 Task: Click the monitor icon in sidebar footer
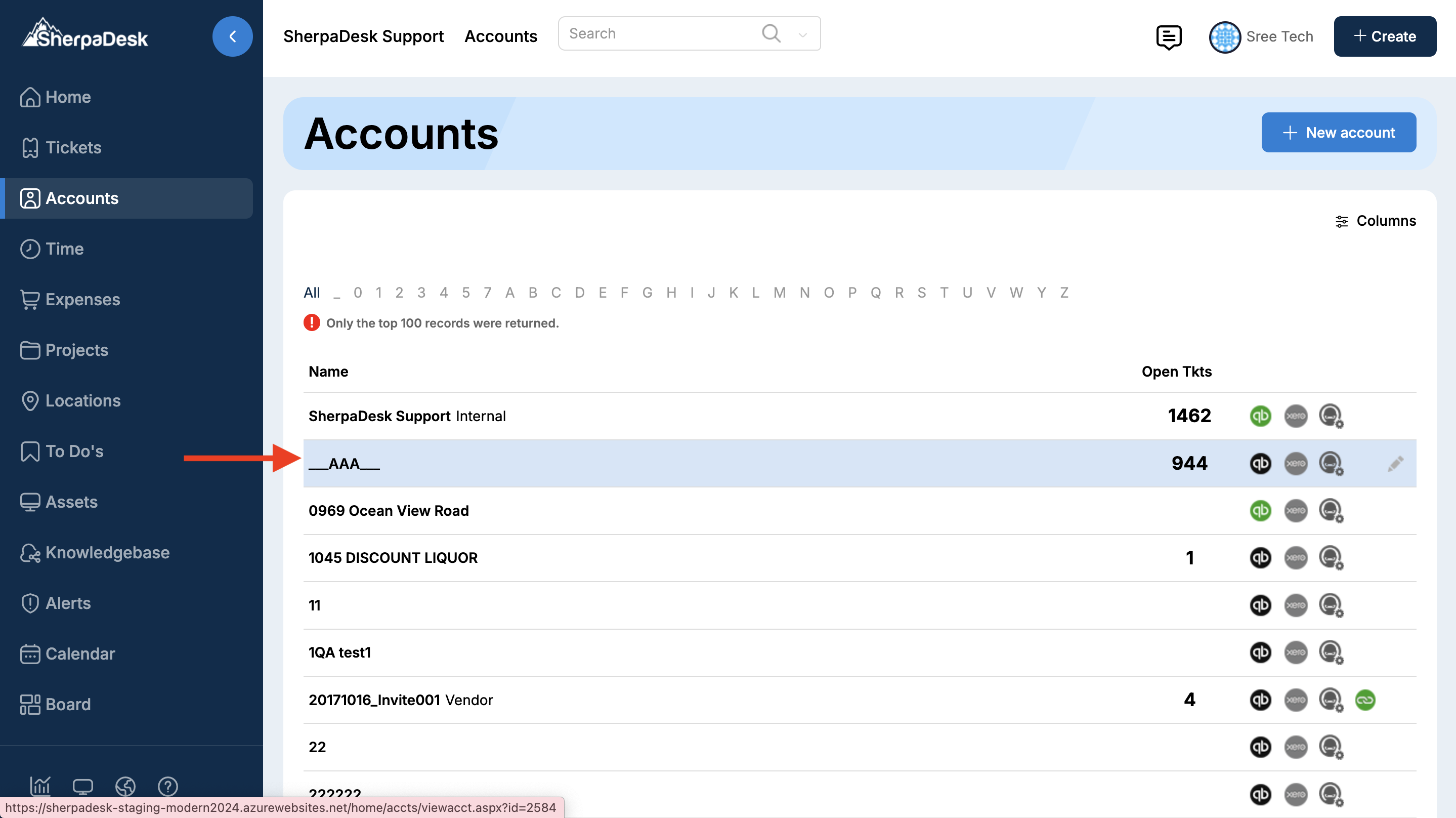82,786
